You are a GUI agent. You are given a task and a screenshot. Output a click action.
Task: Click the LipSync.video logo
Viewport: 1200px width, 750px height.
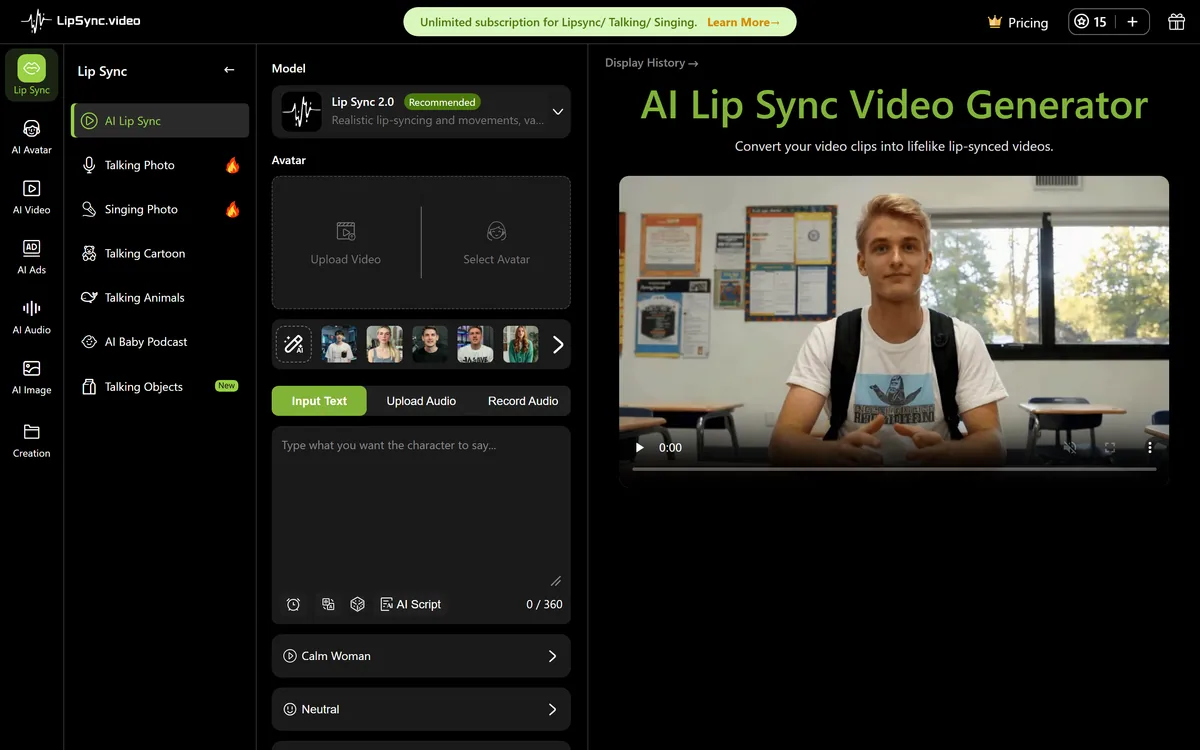coord(81,20)
